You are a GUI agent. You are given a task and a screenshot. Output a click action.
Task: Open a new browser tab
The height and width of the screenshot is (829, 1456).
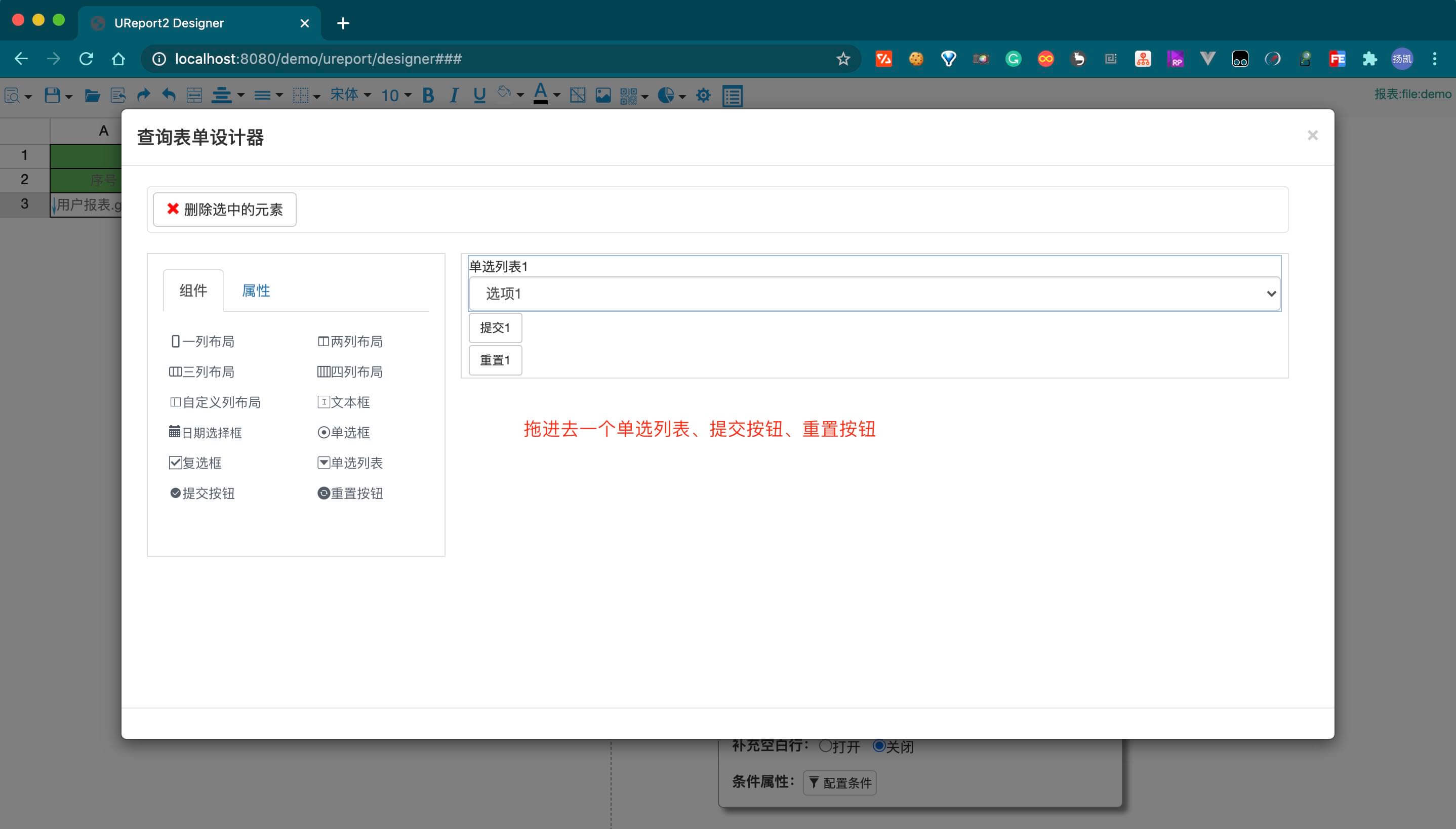[x=343, y=23]
